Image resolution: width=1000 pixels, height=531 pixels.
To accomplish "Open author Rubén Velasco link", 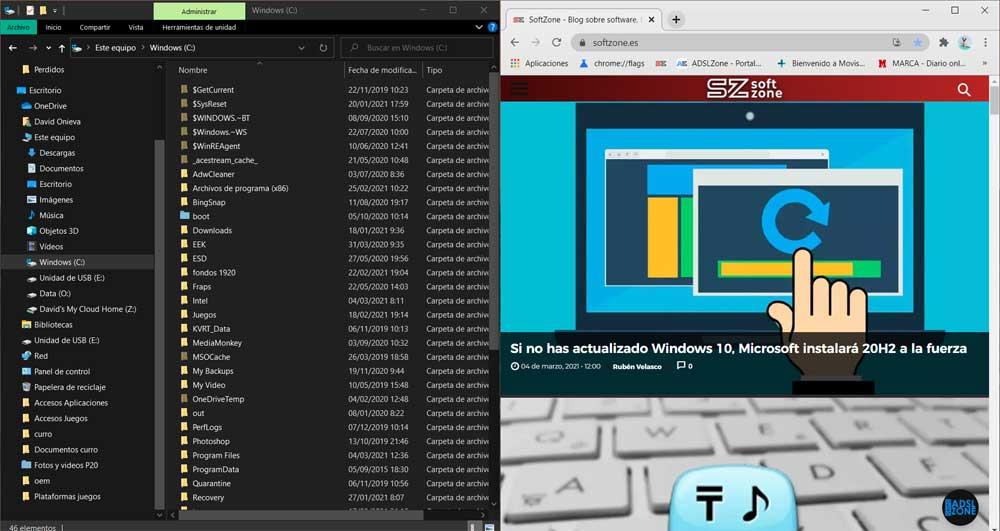I will [x=636, y=367].
